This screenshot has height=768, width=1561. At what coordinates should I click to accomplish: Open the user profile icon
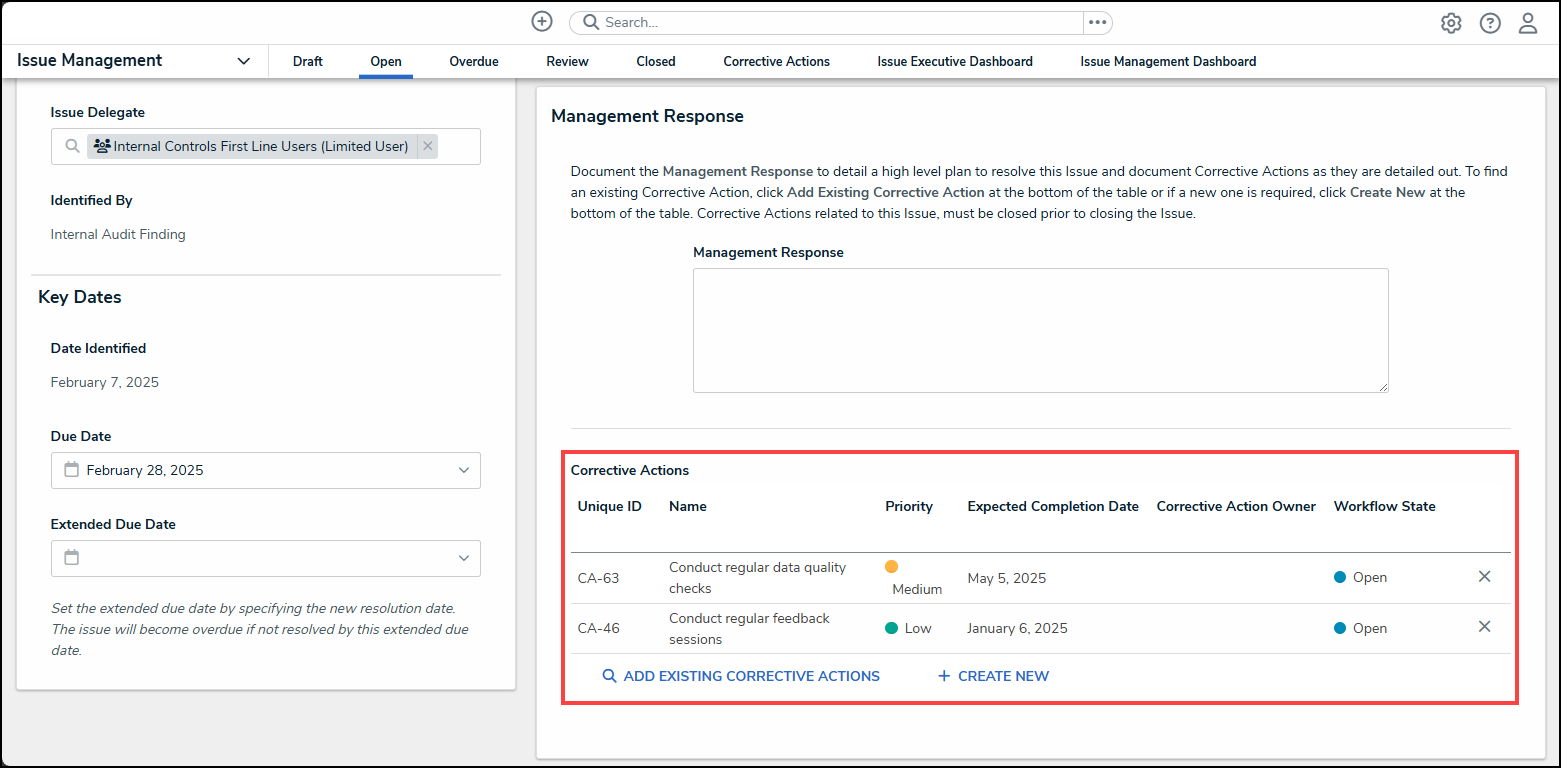[x=1527, y=23]
